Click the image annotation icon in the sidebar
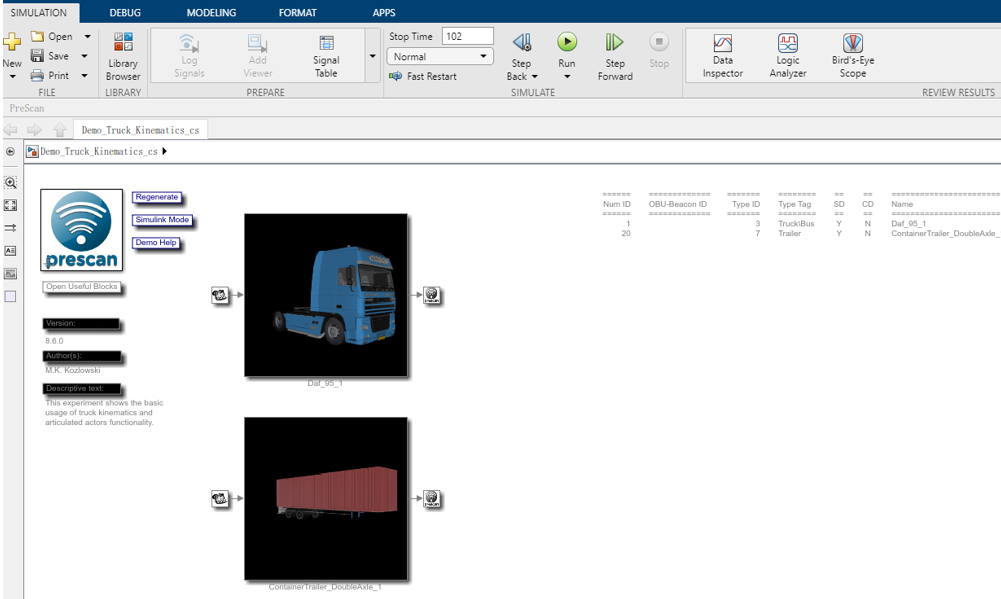 (x=10, y=272)
